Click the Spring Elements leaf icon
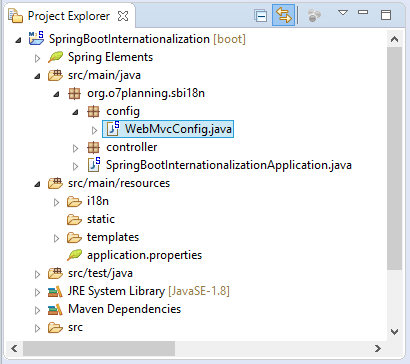 (x=55, y=57)
